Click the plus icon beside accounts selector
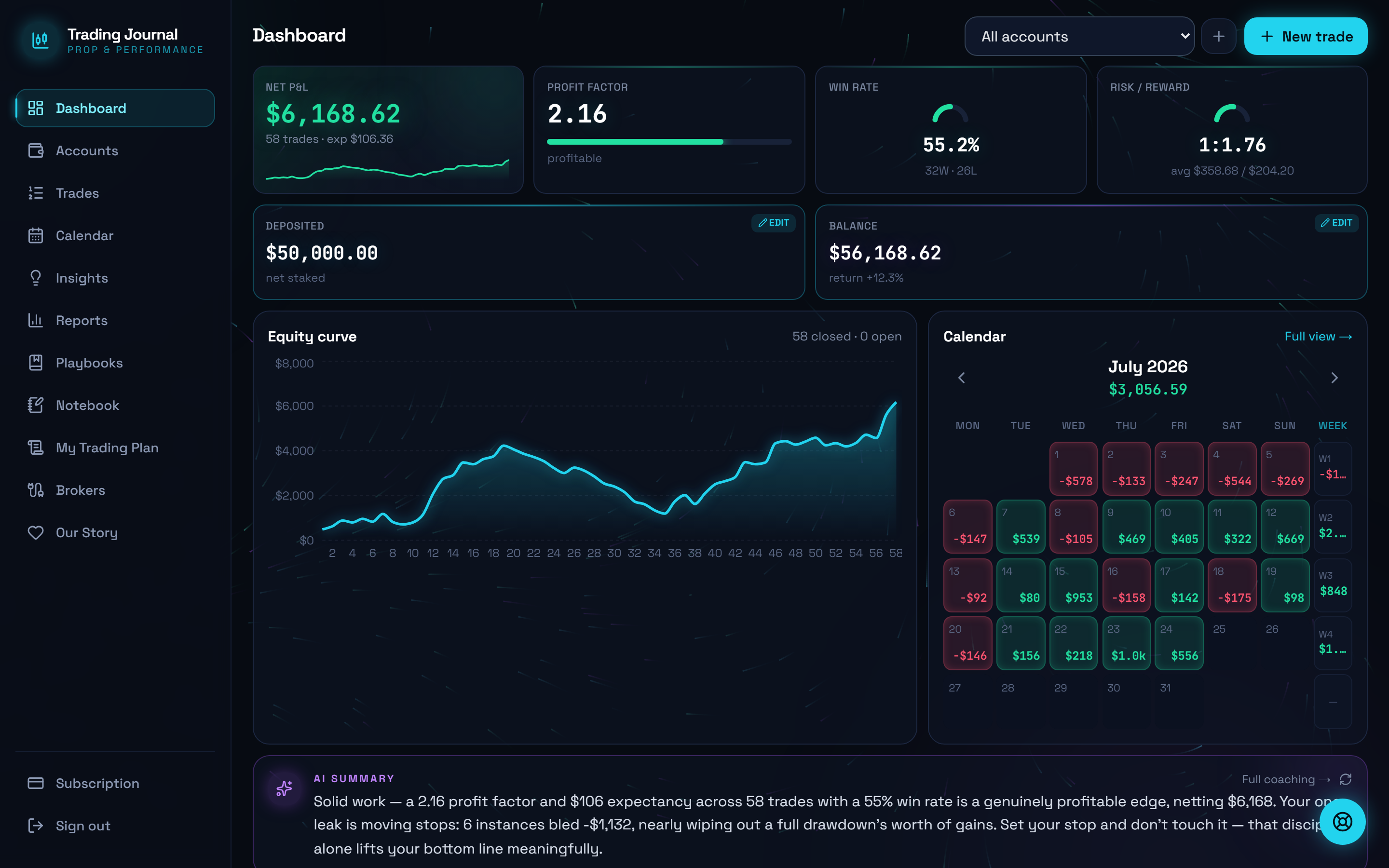The image size is (1389, 868). click(x=1219, y=37)
